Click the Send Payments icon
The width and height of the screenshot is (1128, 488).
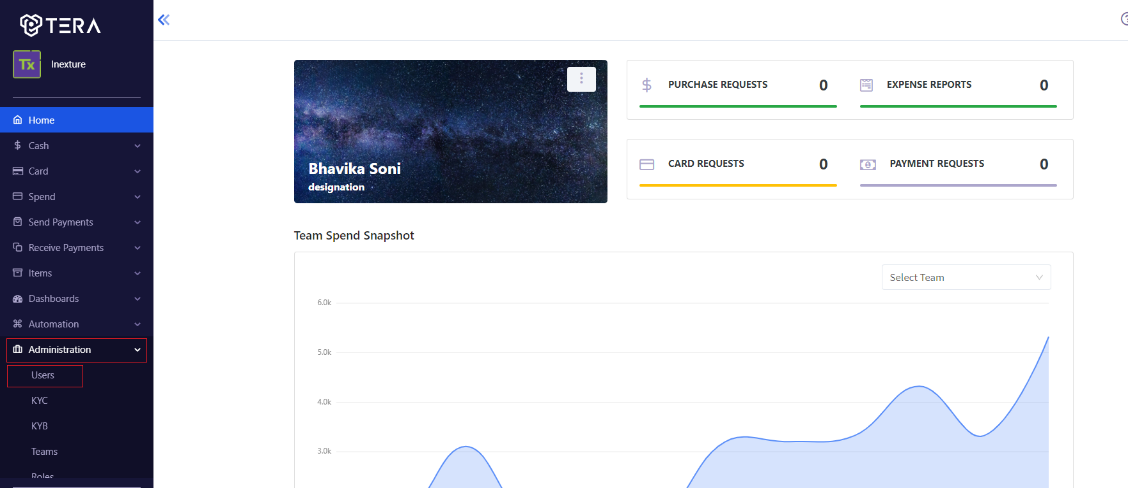pos(18,222)
